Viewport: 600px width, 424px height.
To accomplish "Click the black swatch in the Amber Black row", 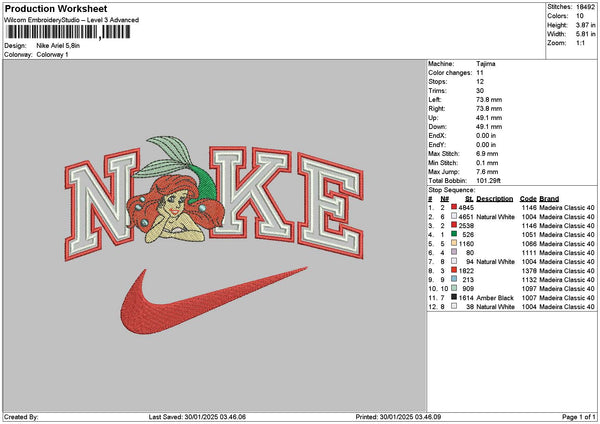I will point(454,297).
